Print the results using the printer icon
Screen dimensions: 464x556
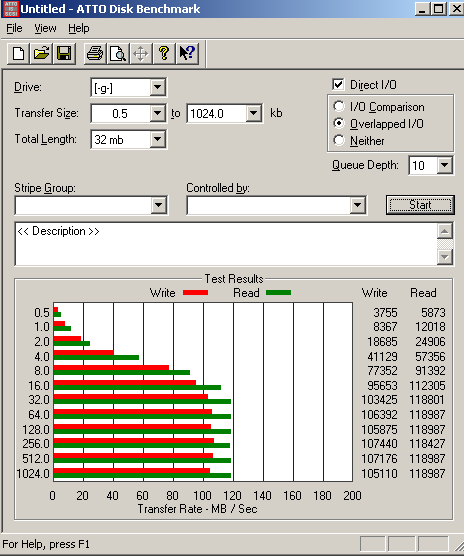[x=95, y=54]
